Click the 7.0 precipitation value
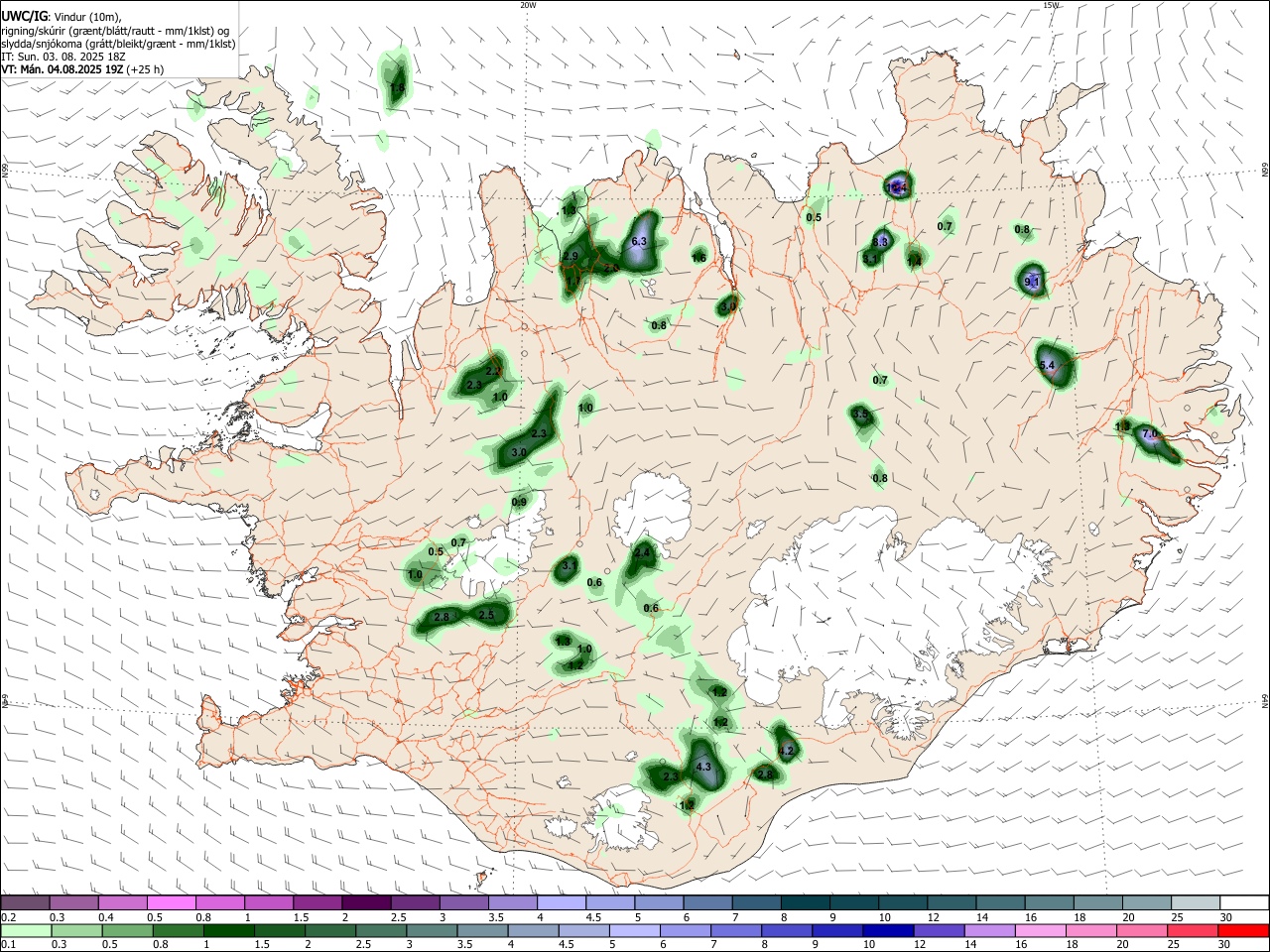The width and height of the screenshot is (1270, 952). [1150, 434]
